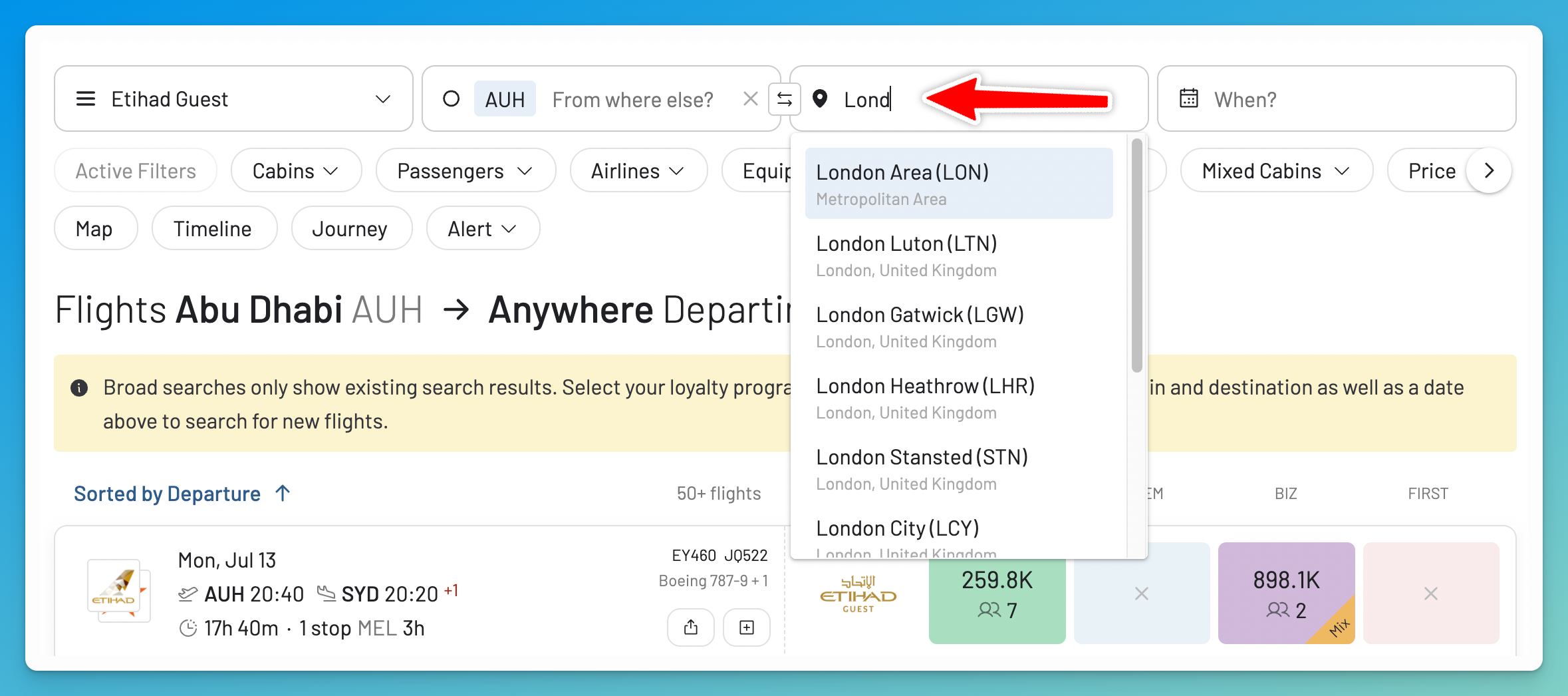
Task: Expand the Etihad Guest program dropdown
Action: point(233,98)
